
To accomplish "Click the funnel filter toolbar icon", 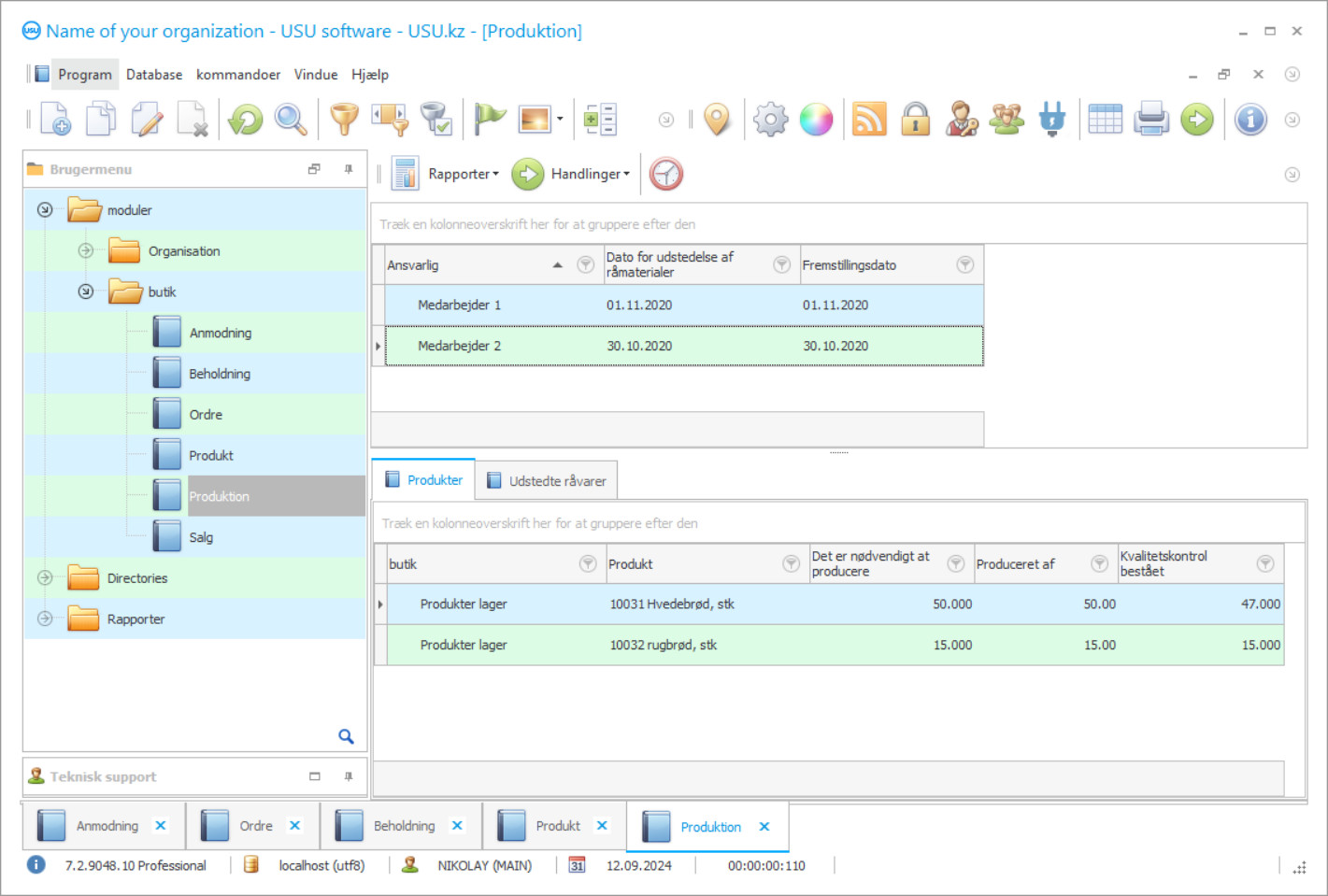I will [344, 120].
